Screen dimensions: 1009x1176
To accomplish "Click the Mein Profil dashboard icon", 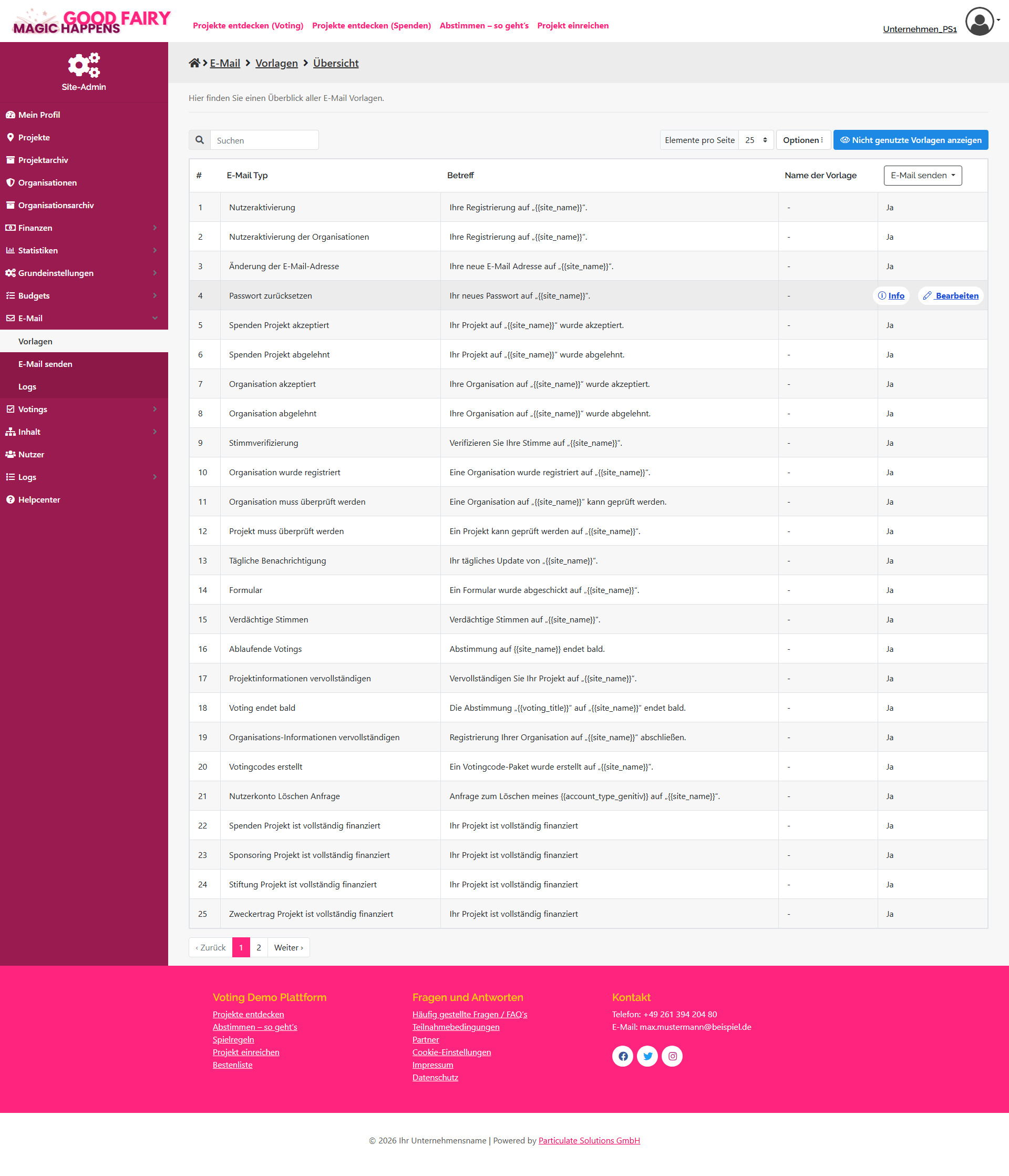I will 10,115.
